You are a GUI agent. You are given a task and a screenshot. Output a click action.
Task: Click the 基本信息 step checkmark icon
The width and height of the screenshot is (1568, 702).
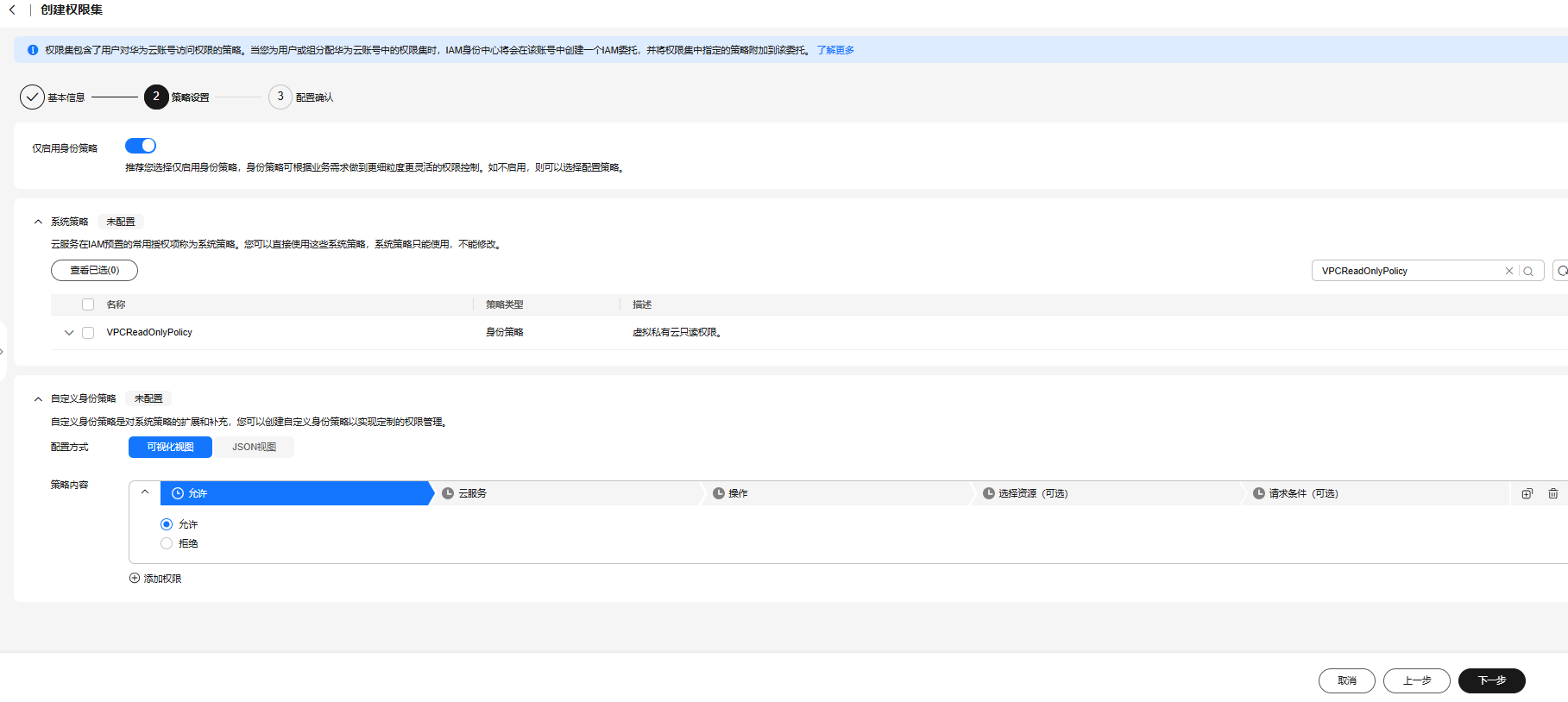tap(32, 97)
